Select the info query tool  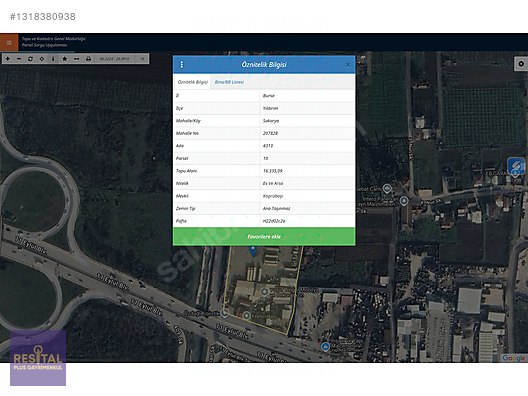click(53, 59)
